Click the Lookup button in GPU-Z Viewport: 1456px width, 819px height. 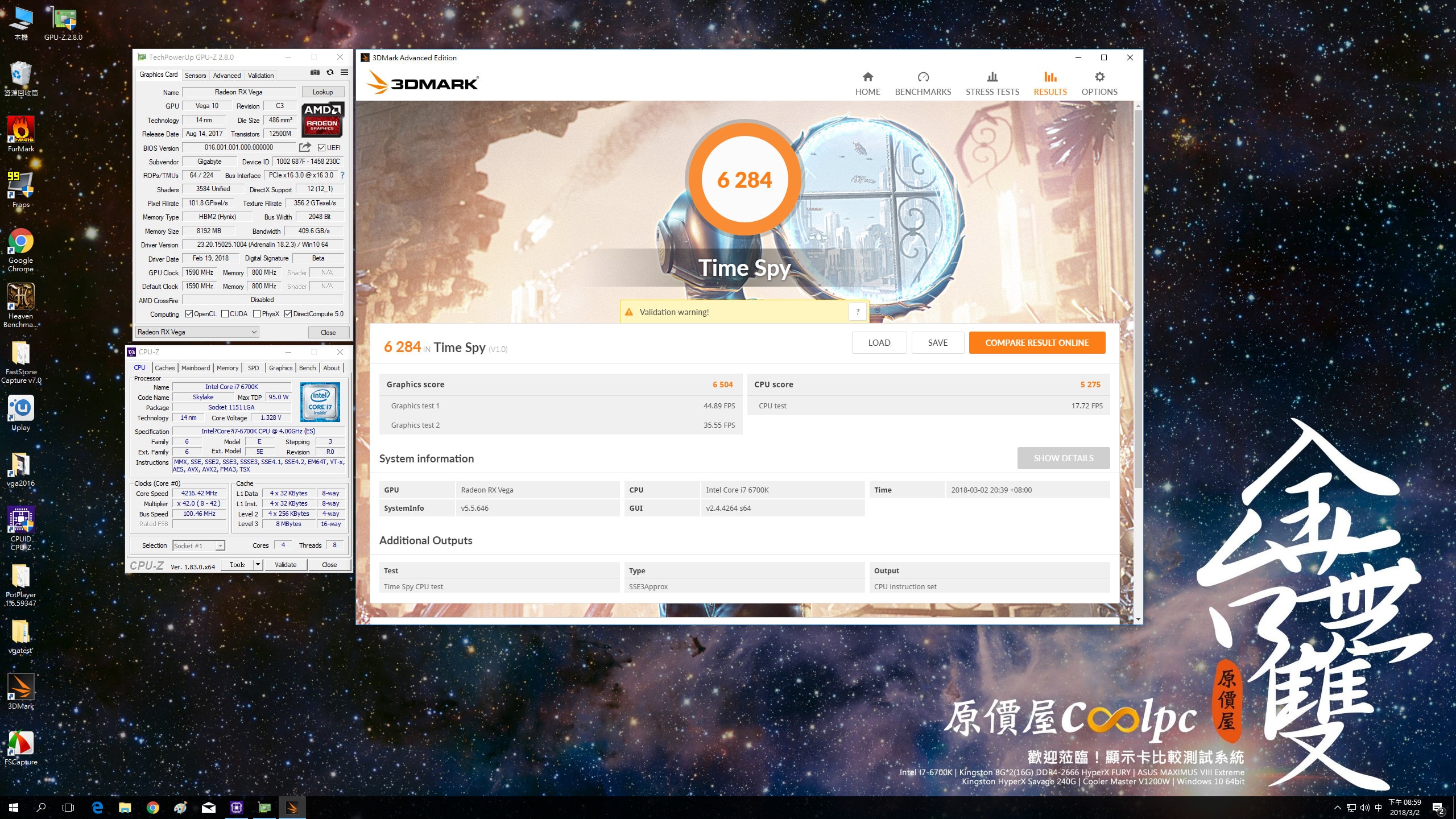322,92
